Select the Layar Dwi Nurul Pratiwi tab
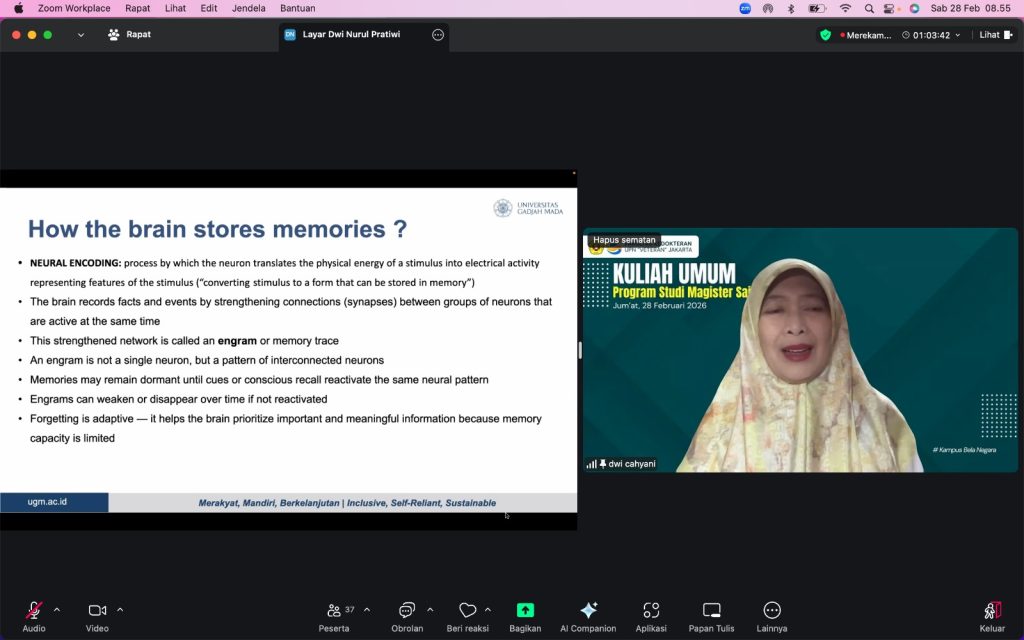 [x=351, y=35]
